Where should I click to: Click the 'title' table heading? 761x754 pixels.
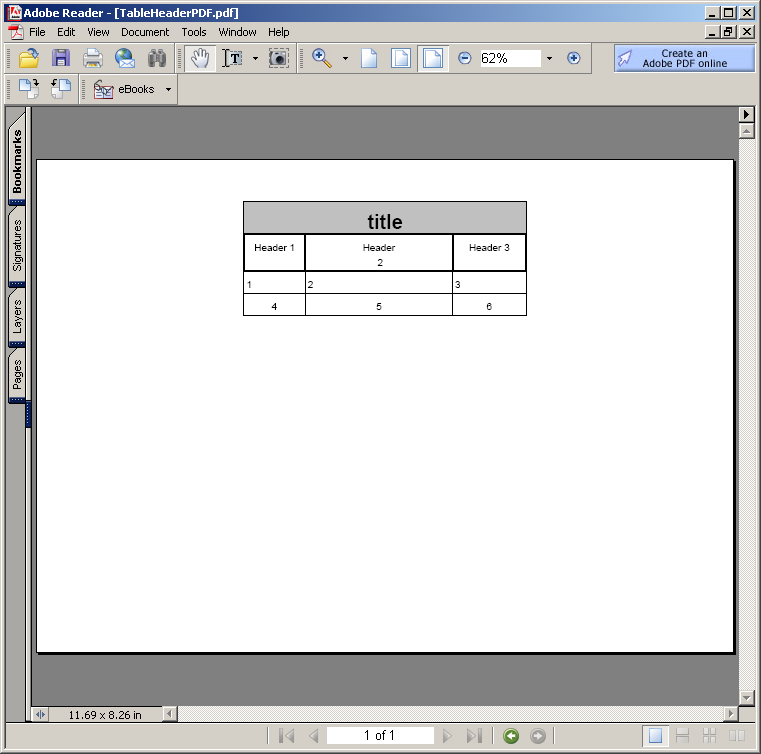pos(385,222)
